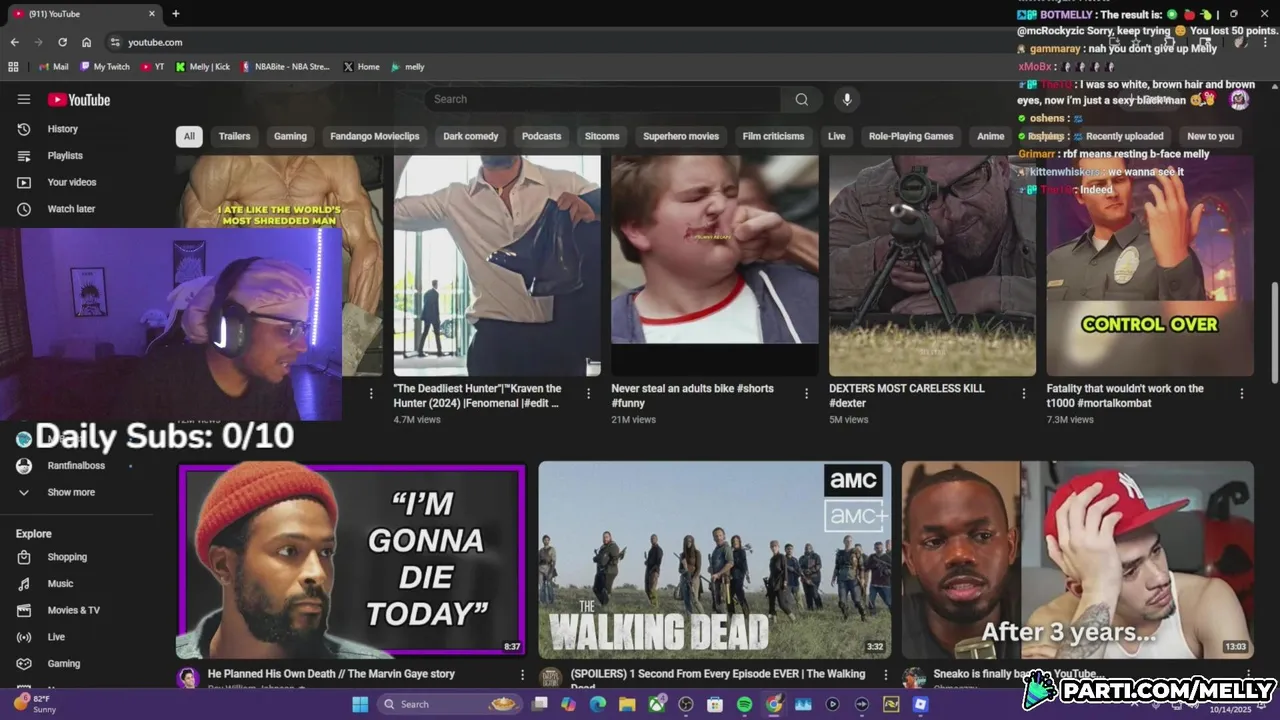Select the All filter chip
The height and width of the screenshot is (720, 1280).
(189, 136)
